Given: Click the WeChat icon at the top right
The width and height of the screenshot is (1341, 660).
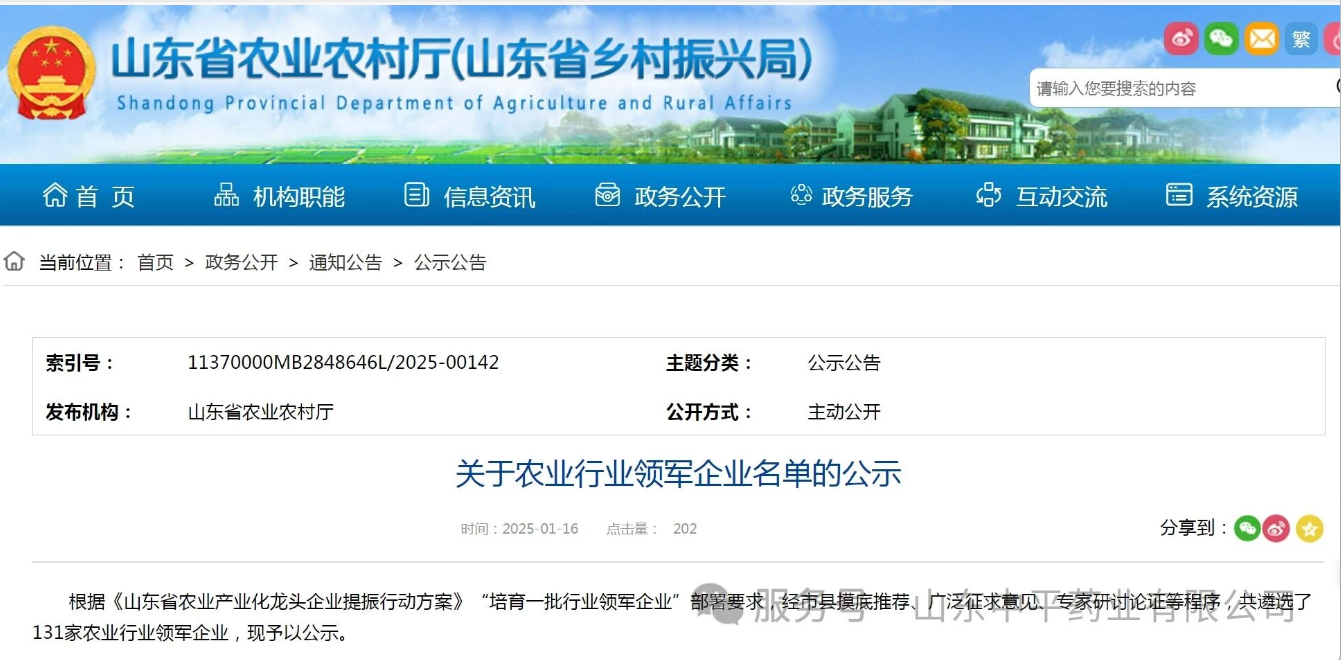Looking at the screenshot, I should tap(1221, 39).
